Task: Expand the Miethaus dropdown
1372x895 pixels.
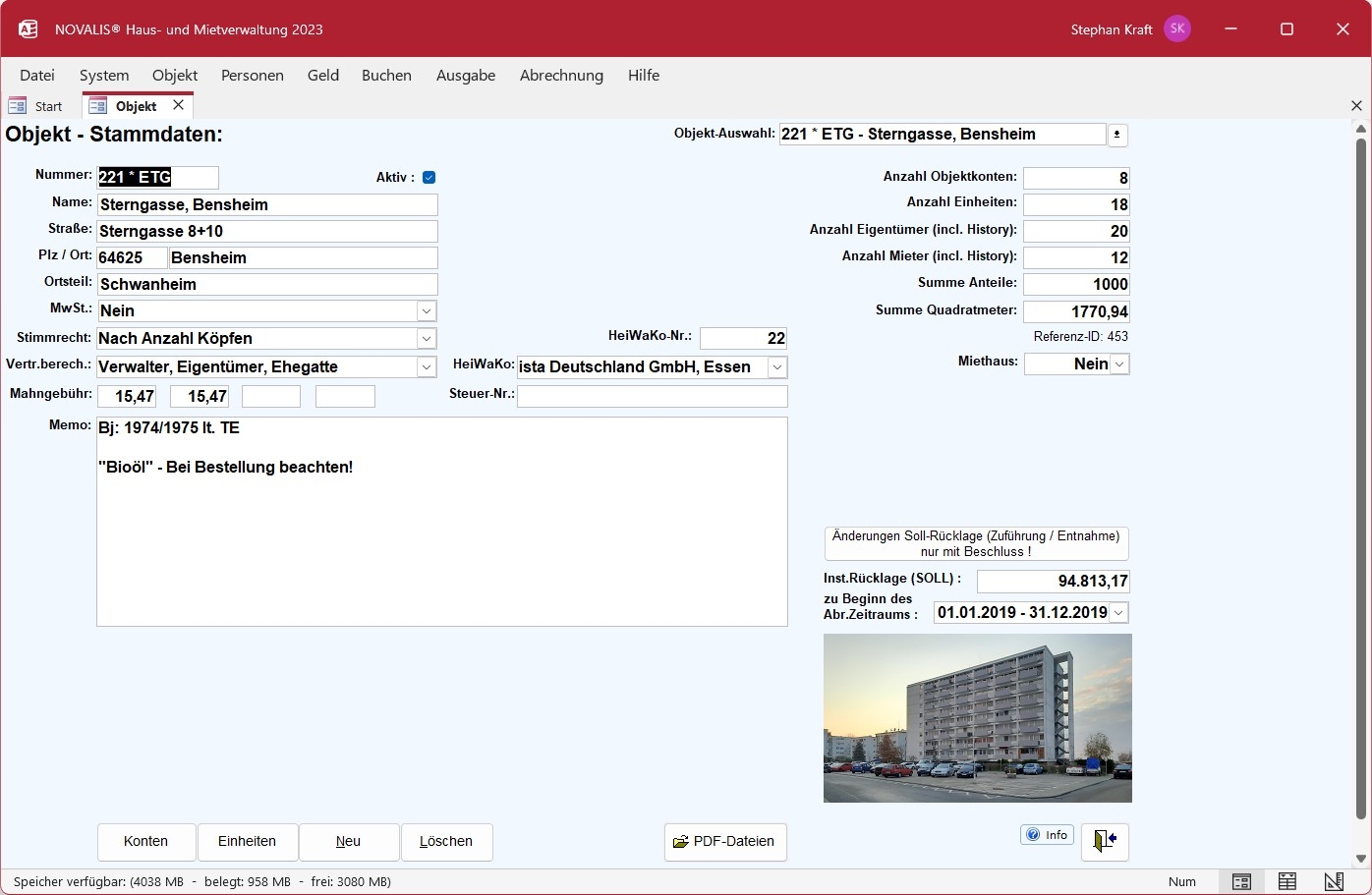Action: 1120,364
